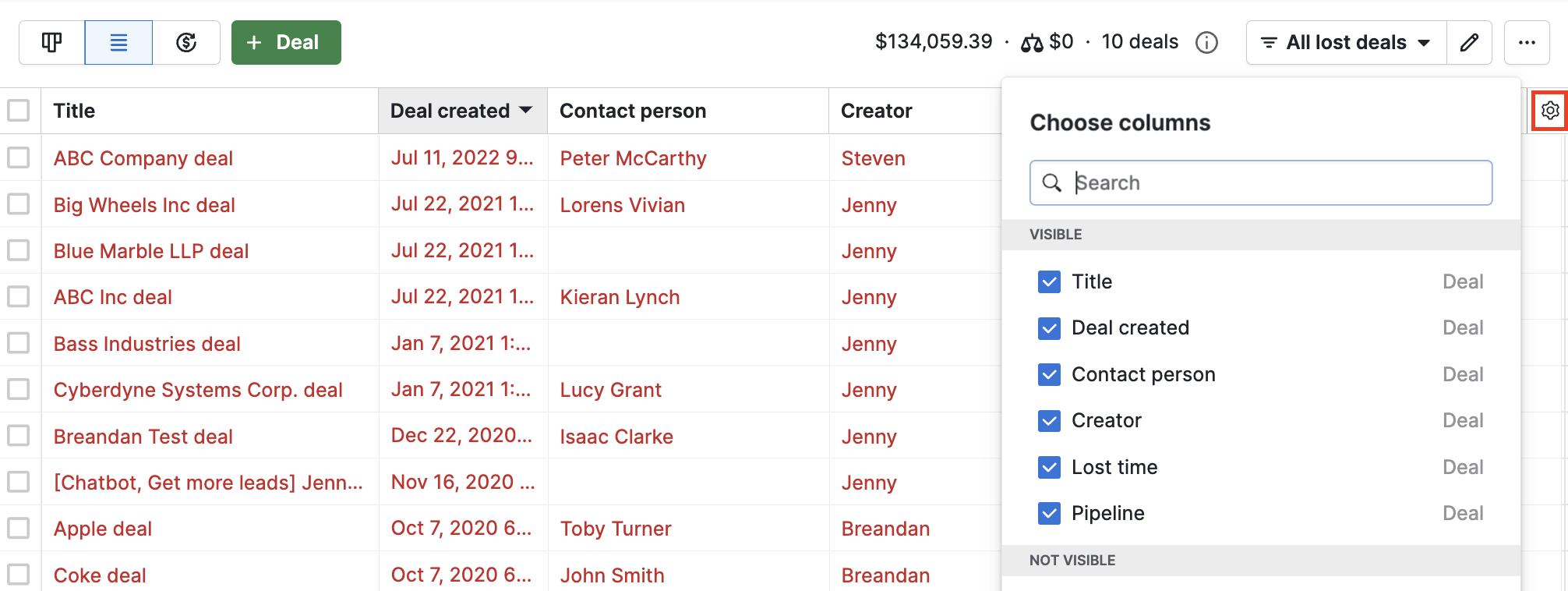The width and height of the screenshot is (1568, 591).
Task: Uncheck the Lost time column checkbox
Action: click(1049, 467)
